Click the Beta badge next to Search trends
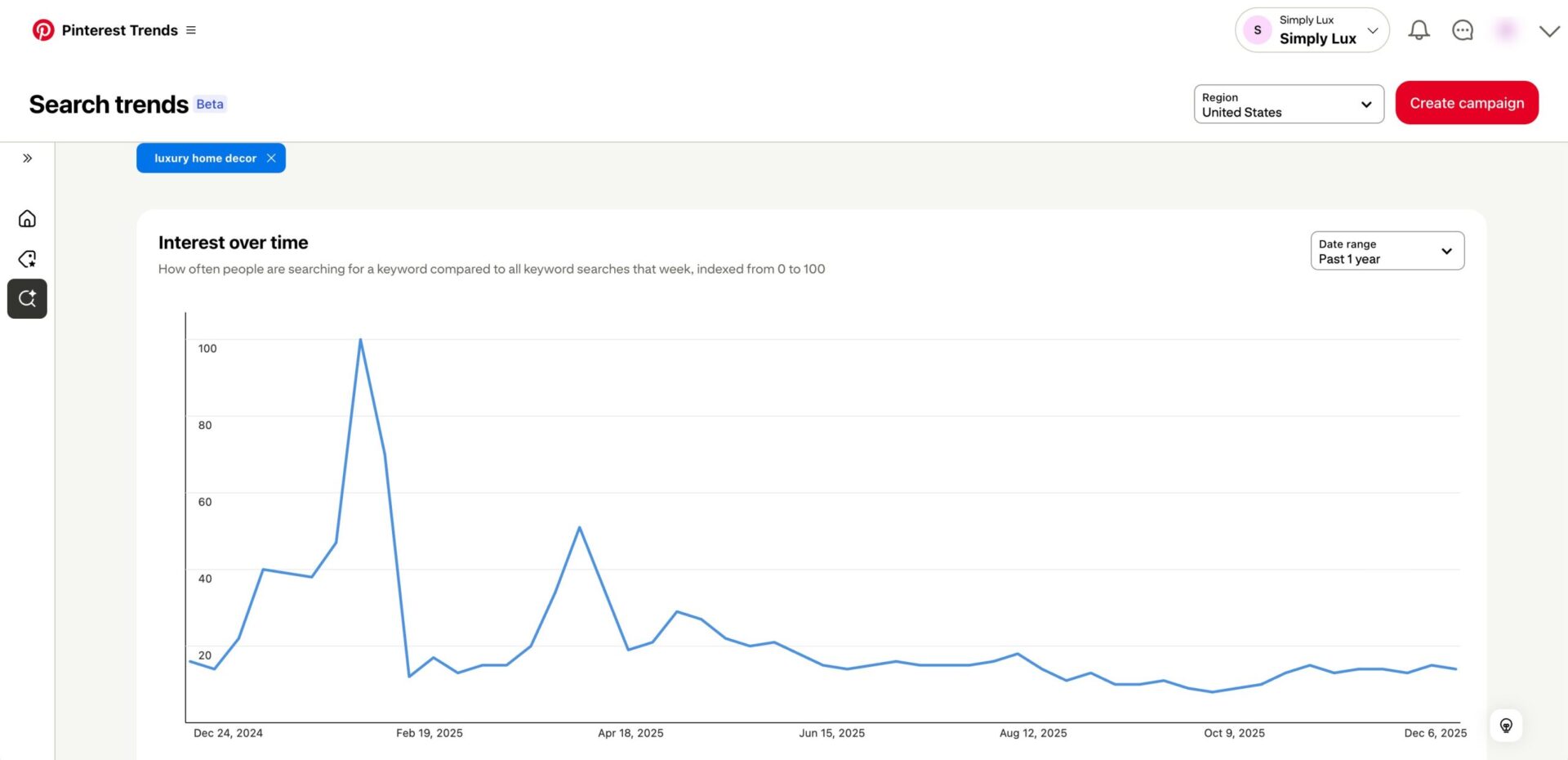Viewport: 1568px width, 760px height. click(209, 104)
